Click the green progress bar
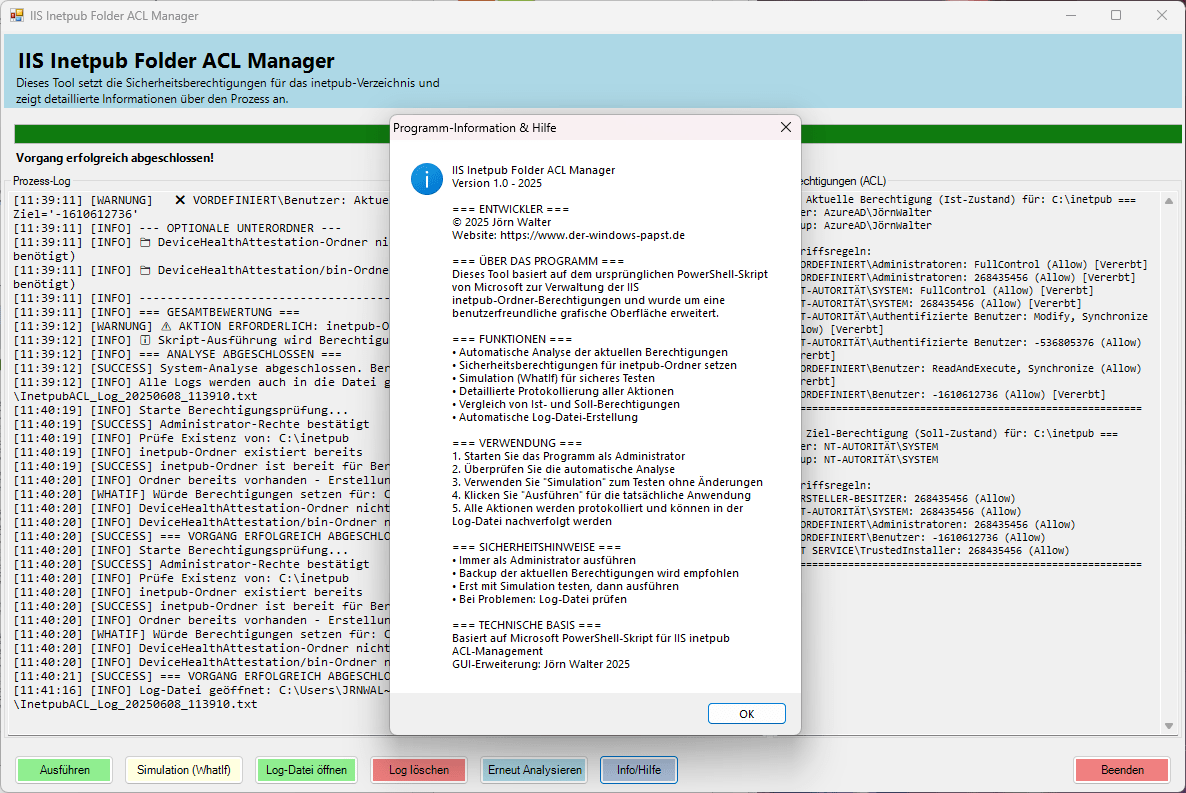This screenshot has height=793, width=1186. [x=200, y=135]
